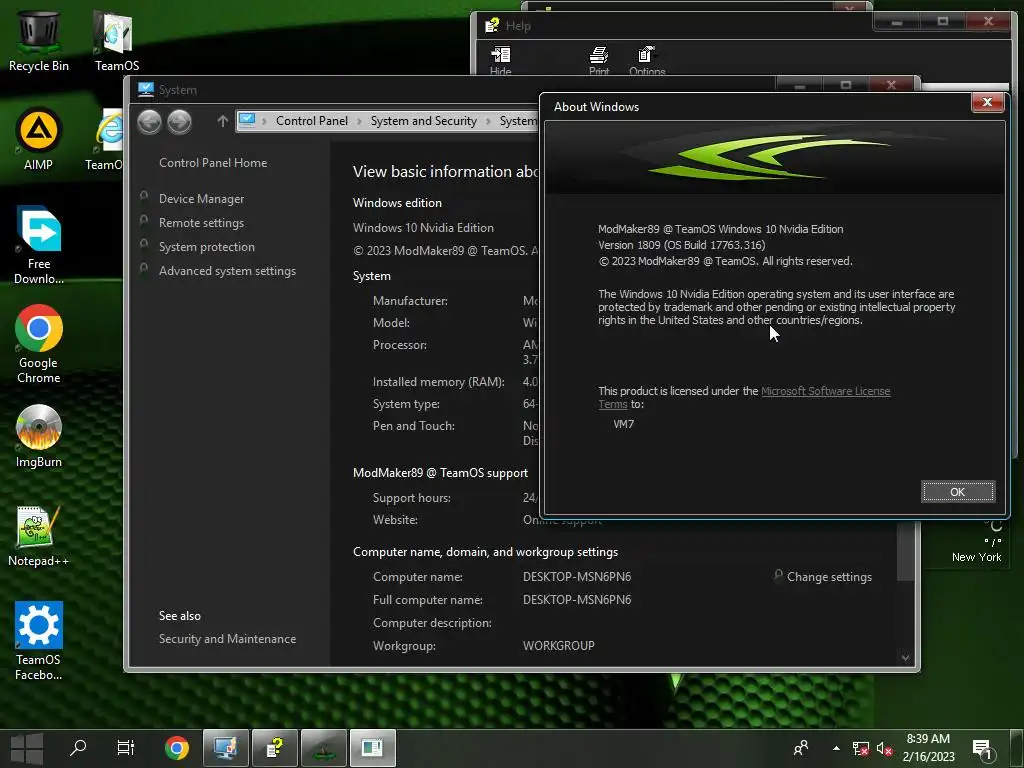This screenshot has height=768, width=1024.
Task: Click the New York weather gadget
Action: point(976,543)
